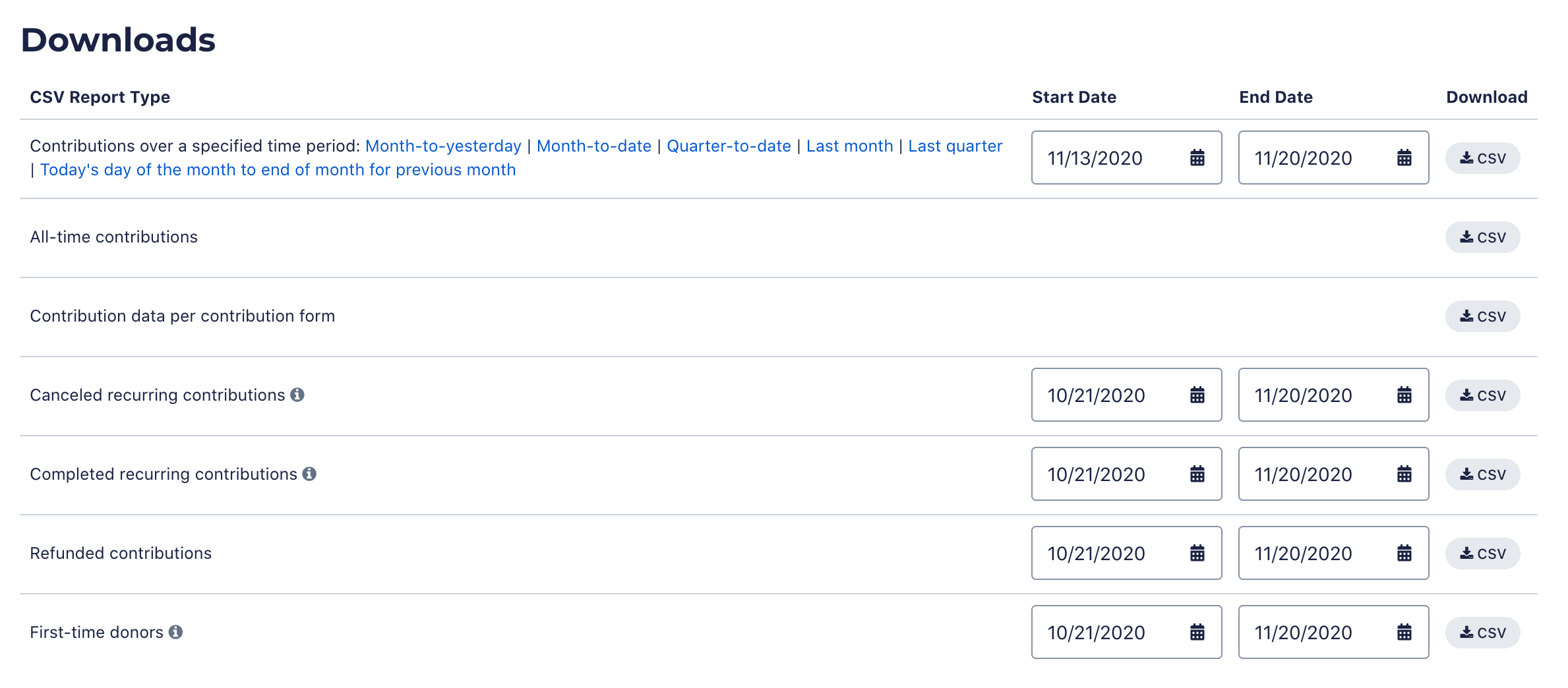The image size is (1568, 688).
Task: Select the Quarter-to-date link
Action: (x=729, y=146)
